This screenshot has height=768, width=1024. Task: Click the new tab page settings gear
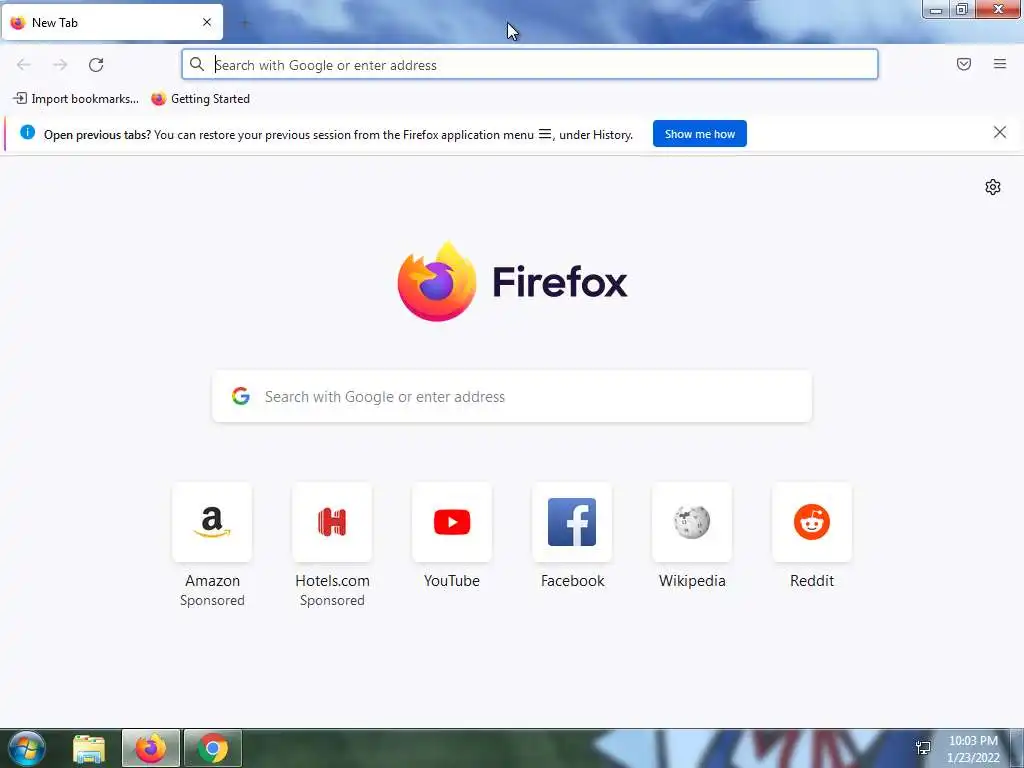pyautogui.click(x=992, y=187)
